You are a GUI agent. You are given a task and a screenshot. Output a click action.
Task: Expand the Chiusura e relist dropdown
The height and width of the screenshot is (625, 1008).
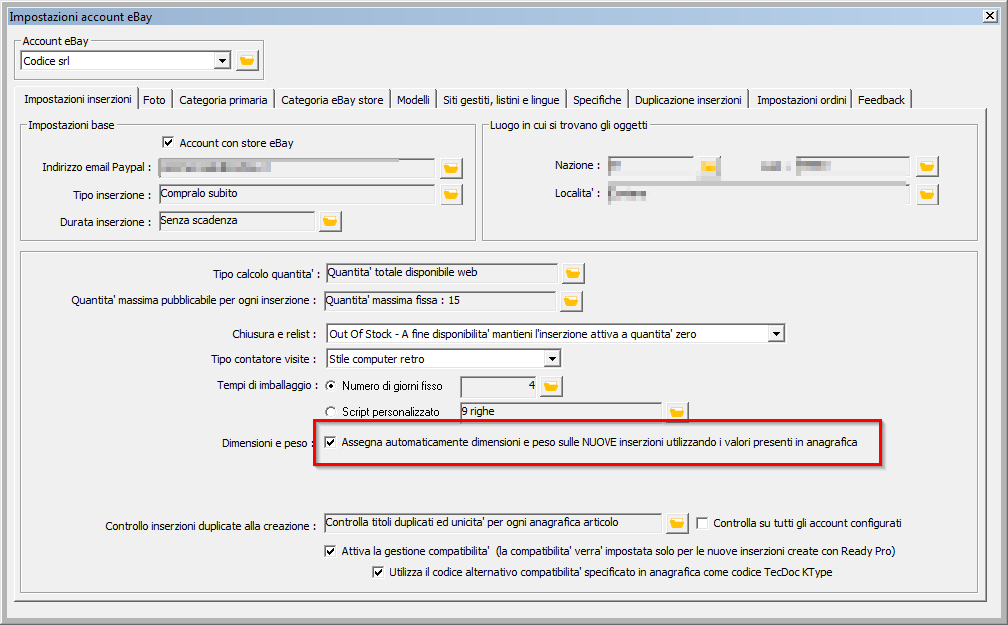tap(777, 334)
